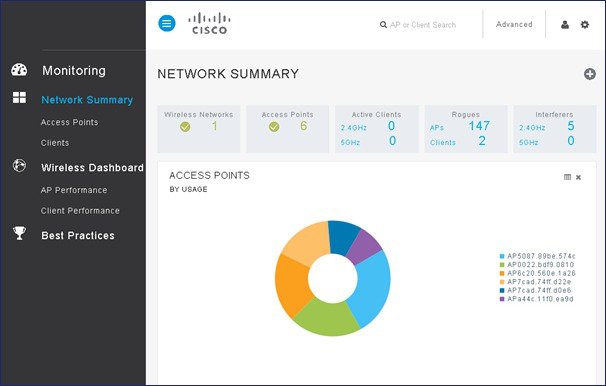Select the green donut chart segment
606x386 pixels.
tap(327, 318)
